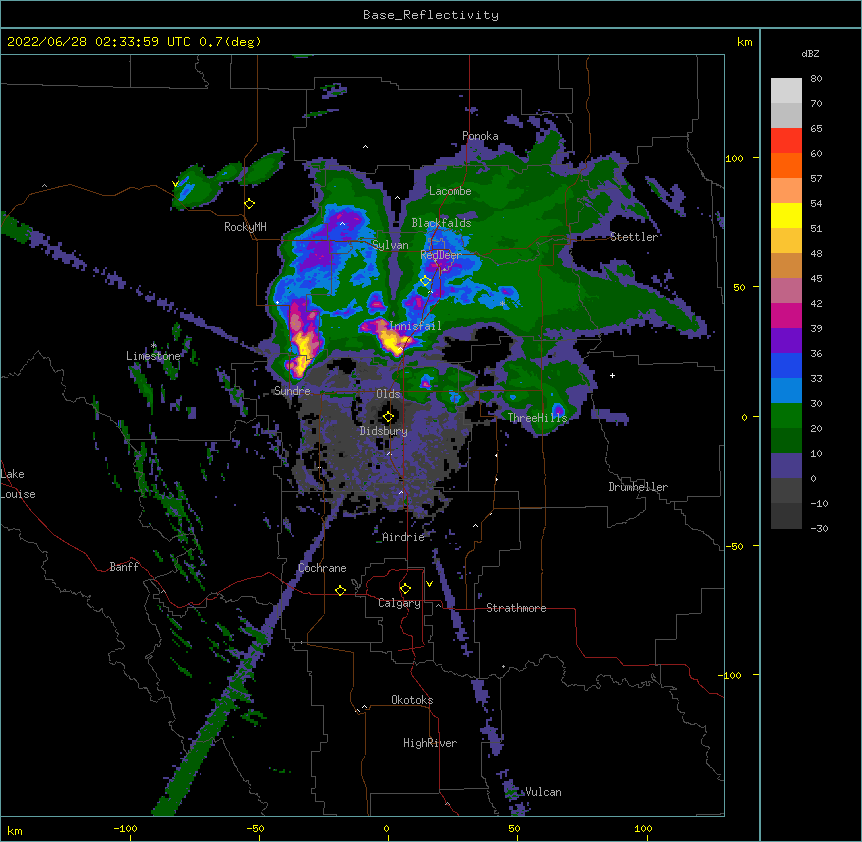The width and height of the screenshot is (862, 842).
Task: Click the yellow diamond marker below RedDeer
Action: [x=426, y=281]
